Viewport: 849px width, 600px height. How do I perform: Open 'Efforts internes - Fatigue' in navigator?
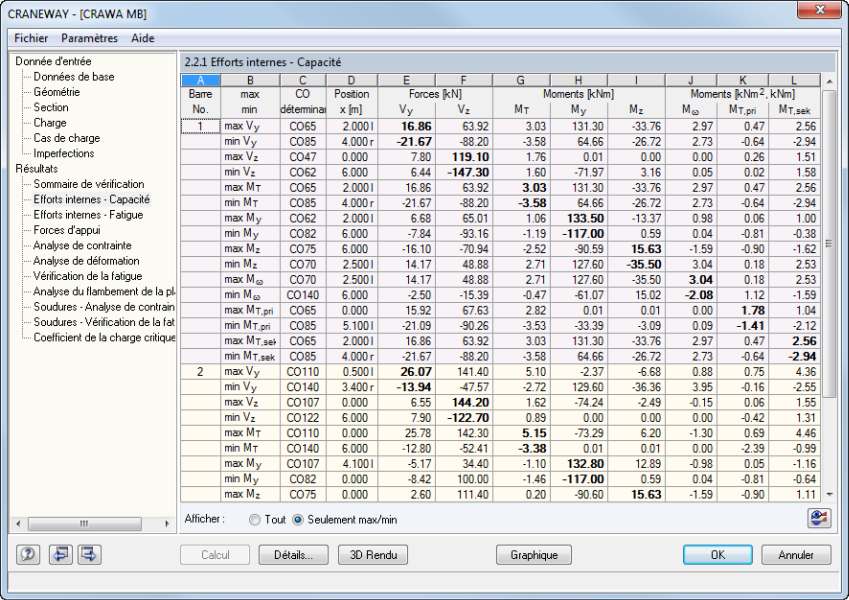coord(88,215)
